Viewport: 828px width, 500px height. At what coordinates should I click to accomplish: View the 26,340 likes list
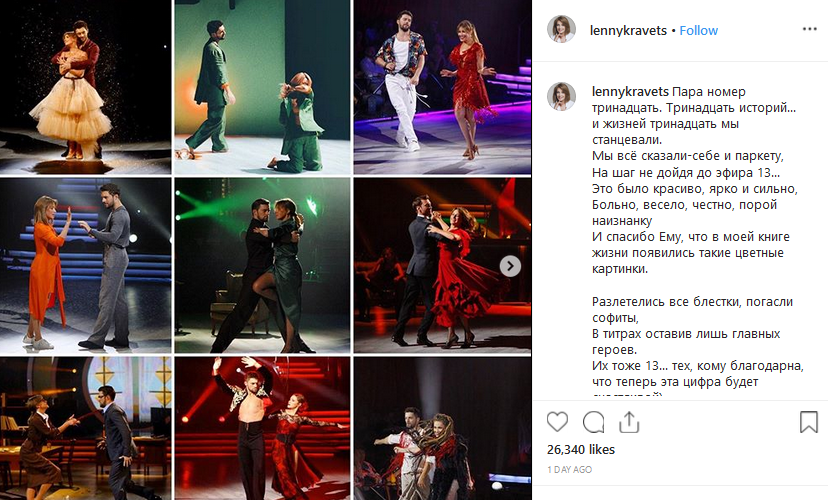coord(581,449)
